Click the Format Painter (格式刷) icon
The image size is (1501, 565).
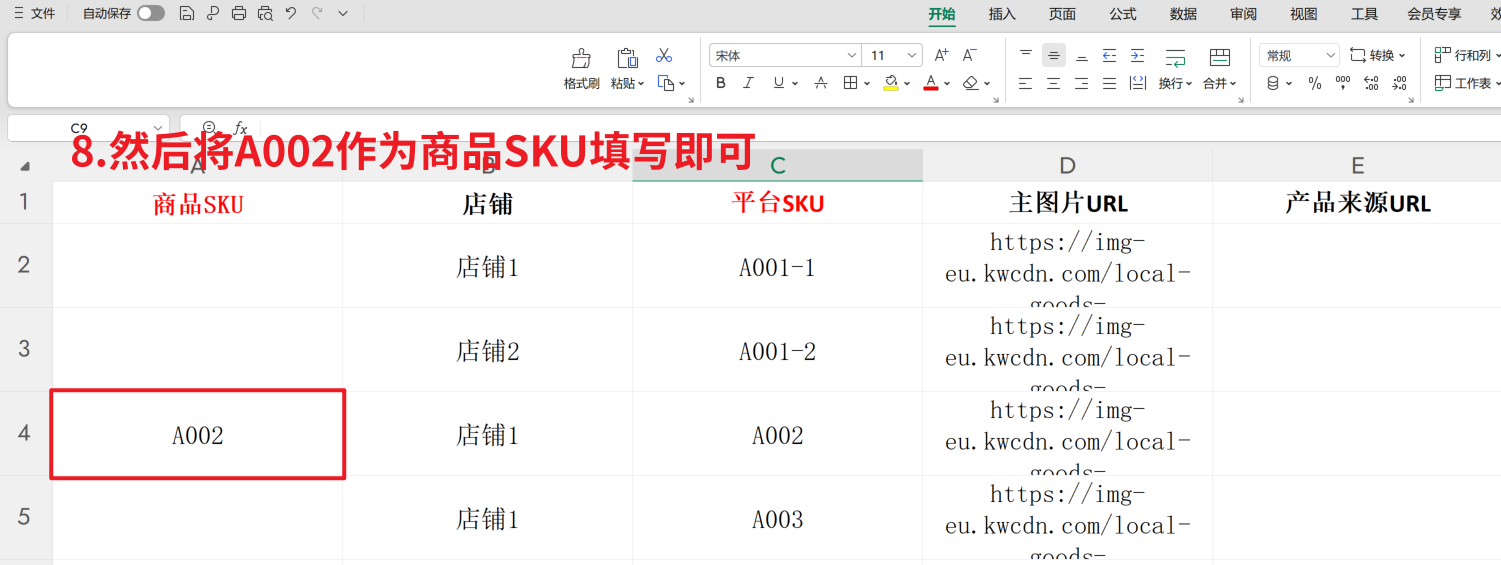[x=581, y=59]
